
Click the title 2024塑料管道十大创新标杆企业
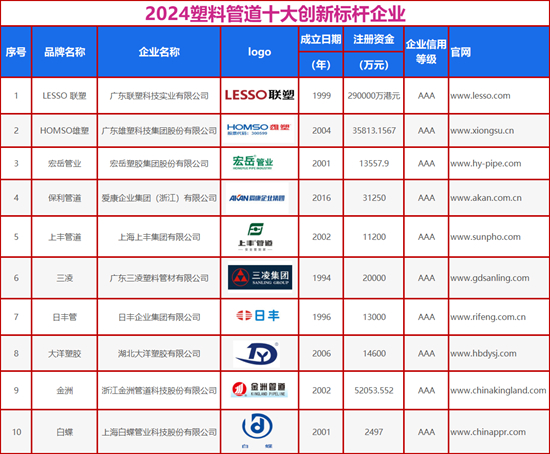(x=275, y=14)
